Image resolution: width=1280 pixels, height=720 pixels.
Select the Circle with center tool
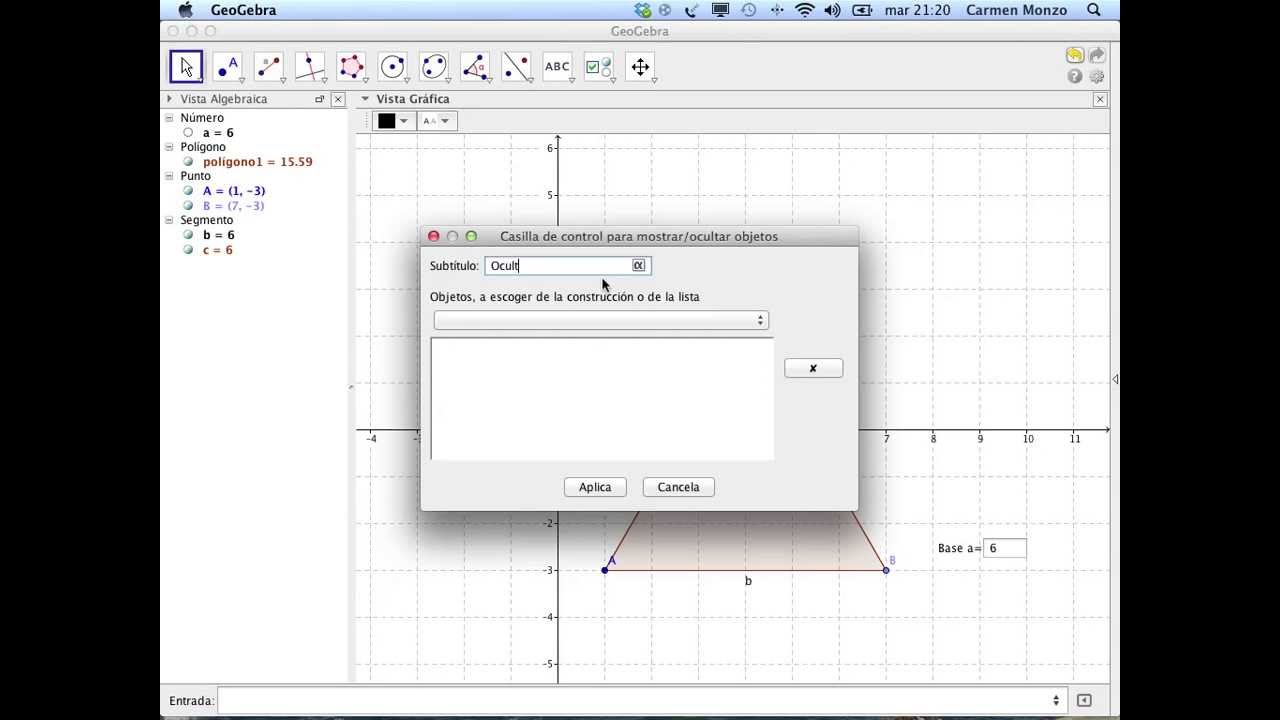pyautogui.click(x=393, y=67)
